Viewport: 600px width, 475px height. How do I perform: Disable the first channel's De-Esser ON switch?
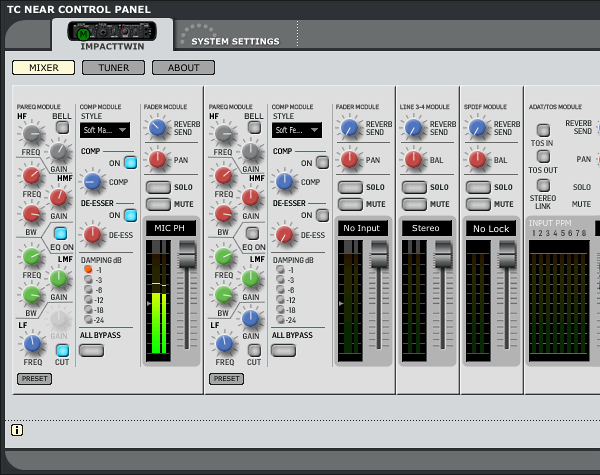tap(130, 215)
